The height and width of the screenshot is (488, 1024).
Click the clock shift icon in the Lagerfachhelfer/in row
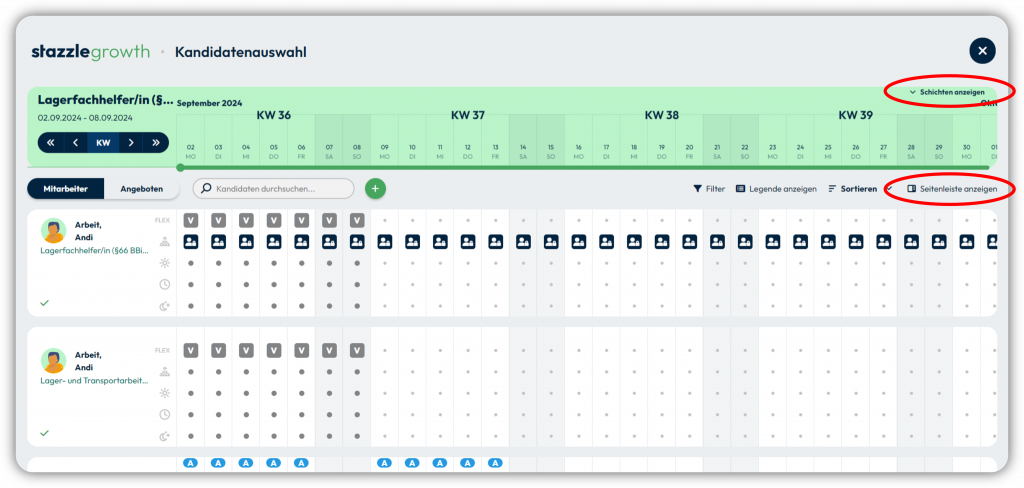pyautogui.click(x=165, y=284)
